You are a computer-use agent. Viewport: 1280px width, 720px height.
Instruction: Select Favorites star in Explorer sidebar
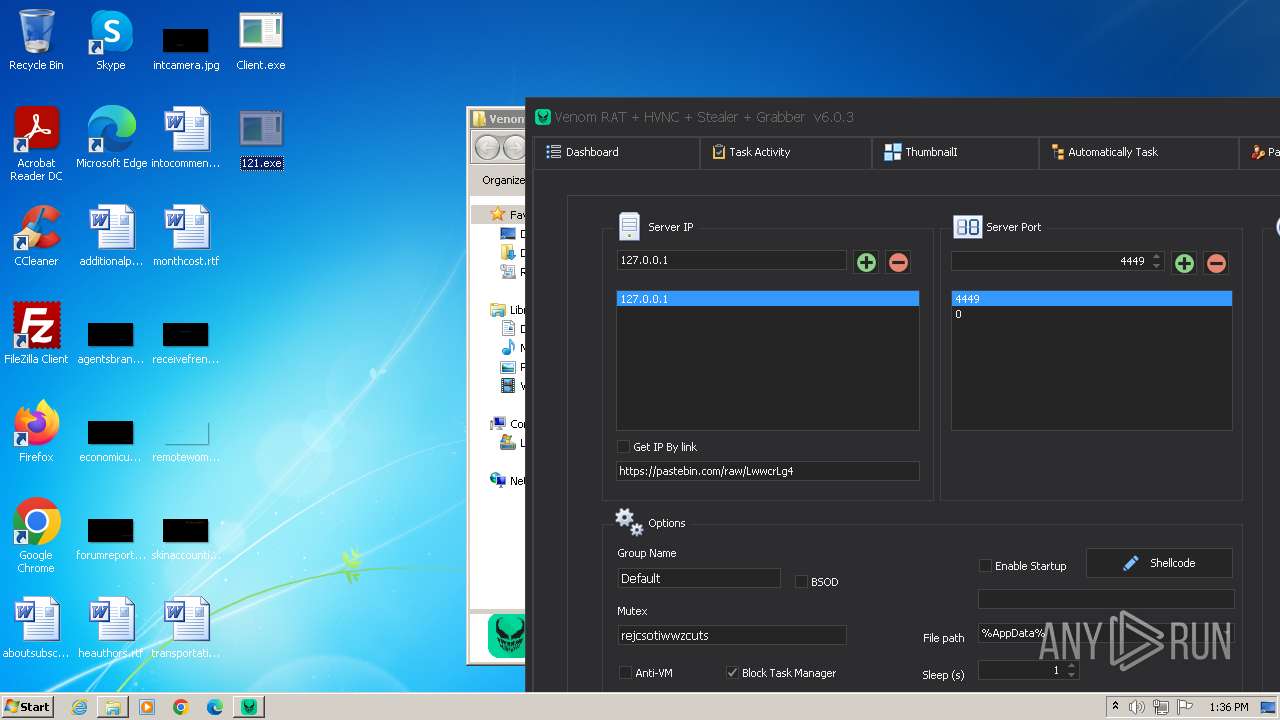498,214
